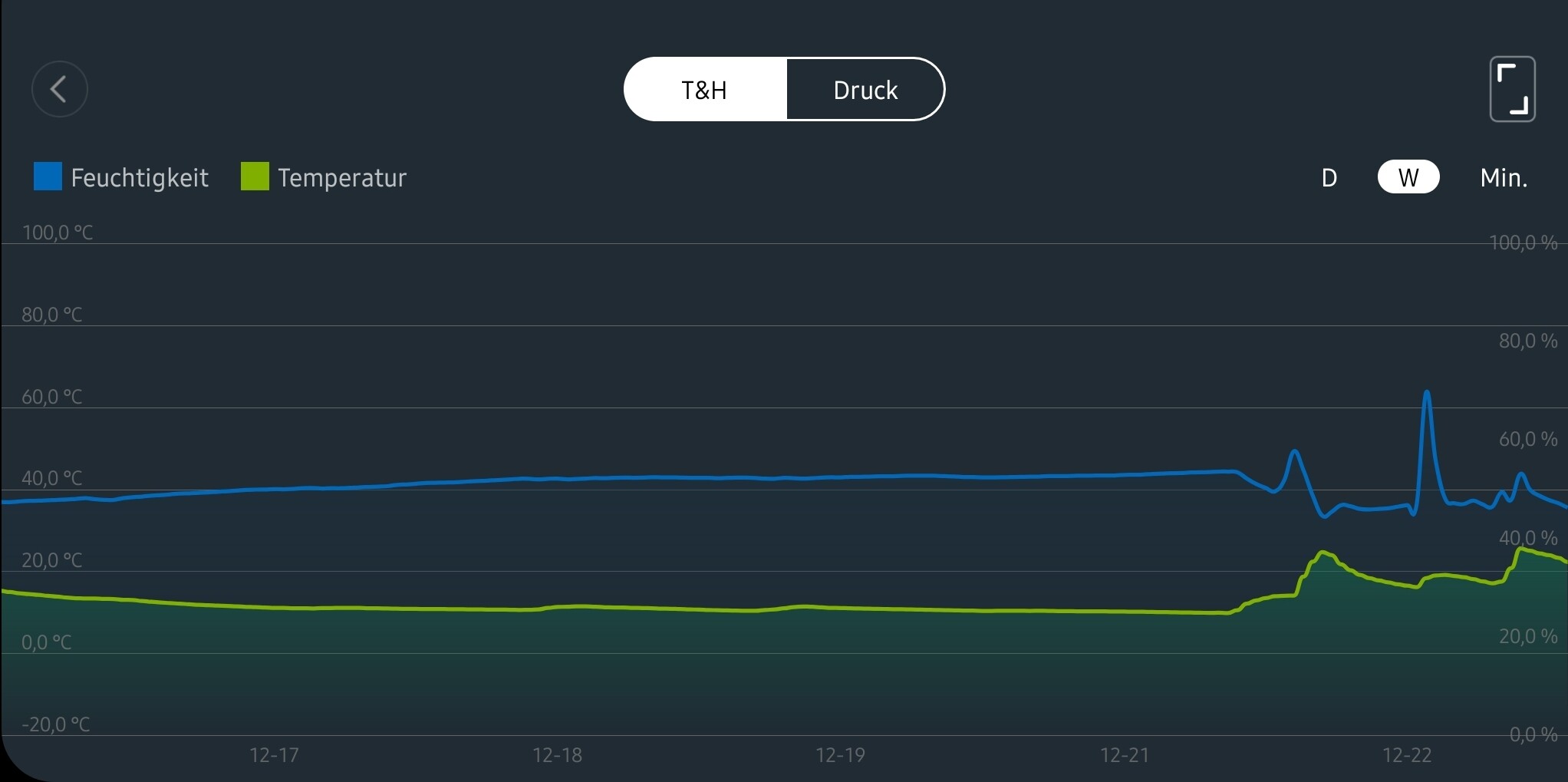The height and width of the screenshot is (782, 1568).
Task: Tap the tallest humidity spike peak
Action: pyautogui.click(x=1427, y=393)
